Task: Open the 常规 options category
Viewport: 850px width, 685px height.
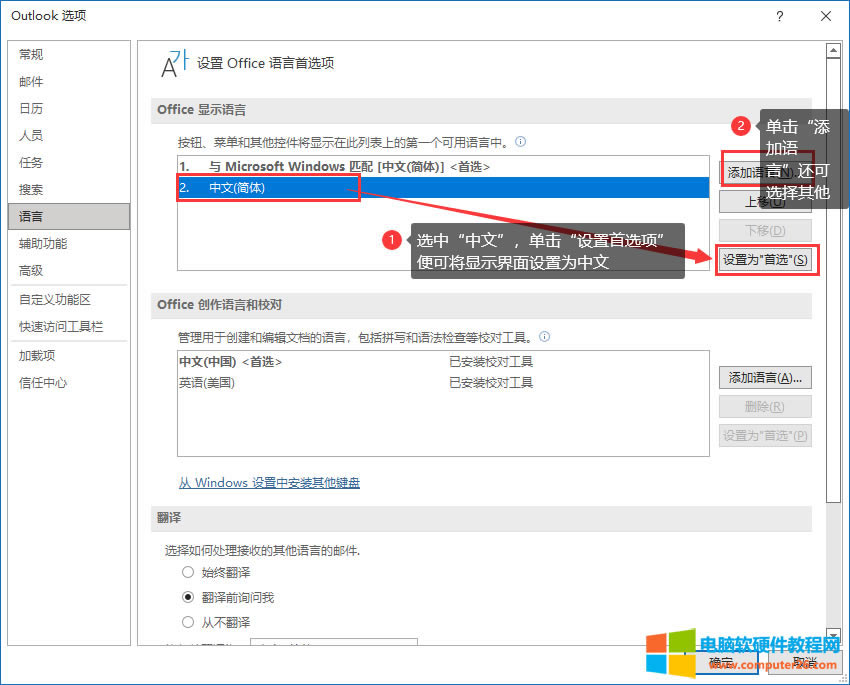Action: 69,54
